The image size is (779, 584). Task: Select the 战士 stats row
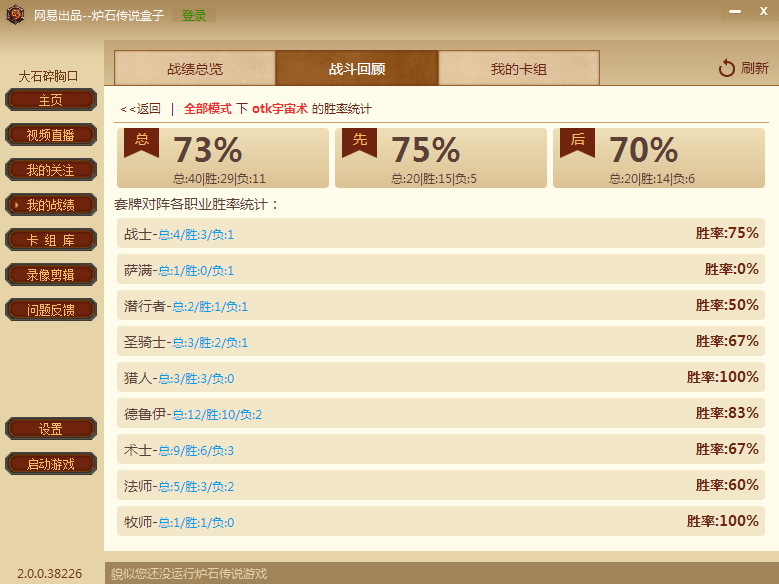click(x=441, y=233)
